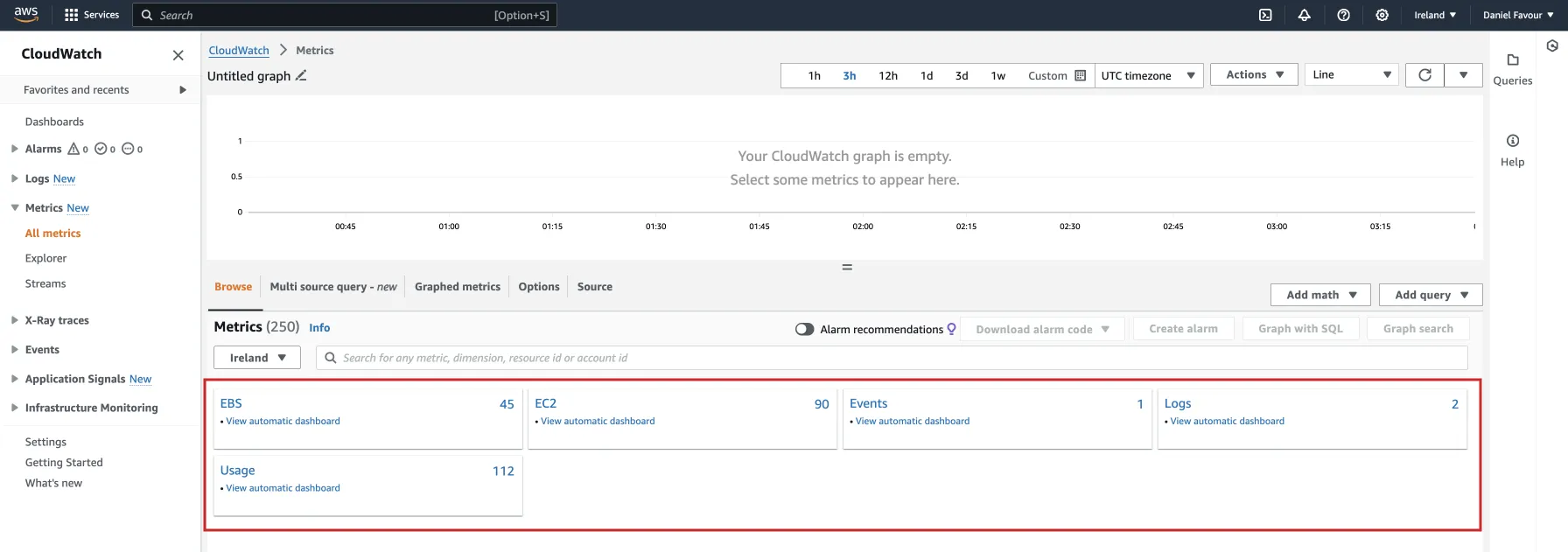Click the hexagon icon at far right
The height and width of the screenshot is (552, 1568).
click(1552, 45)
